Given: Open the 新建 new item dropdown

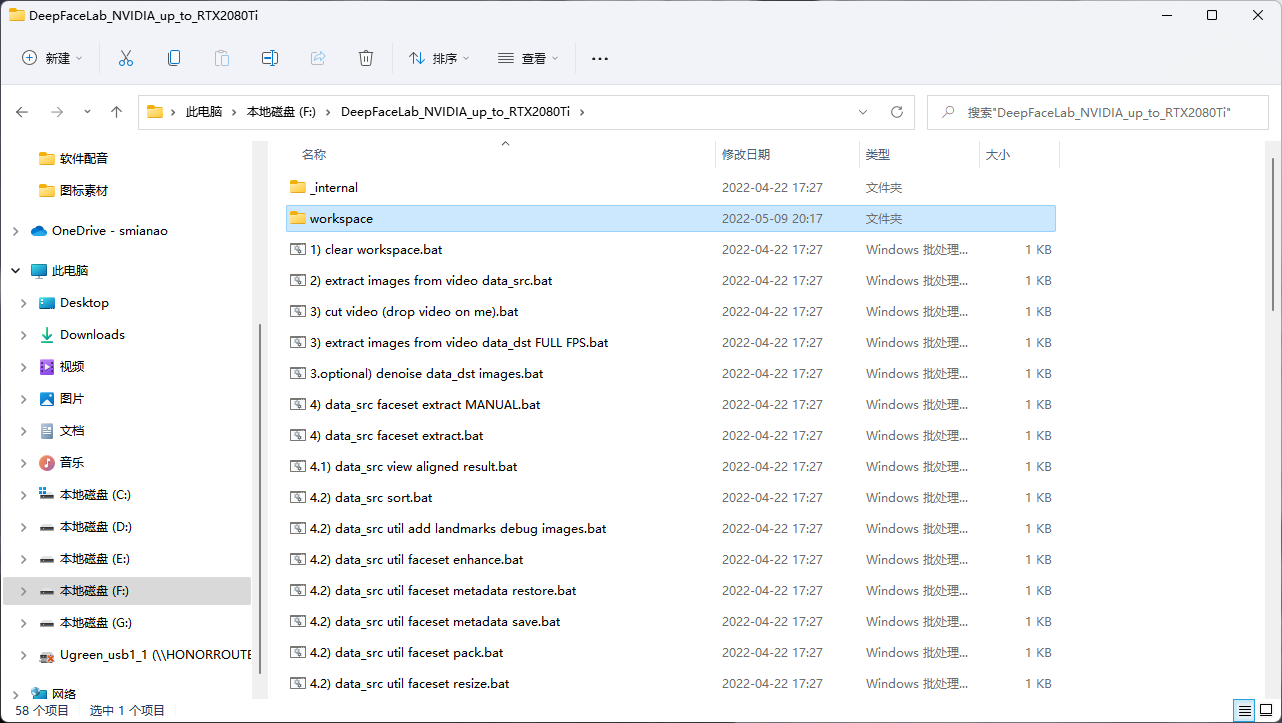Looking at the screenshot, I should click(53, 58).
